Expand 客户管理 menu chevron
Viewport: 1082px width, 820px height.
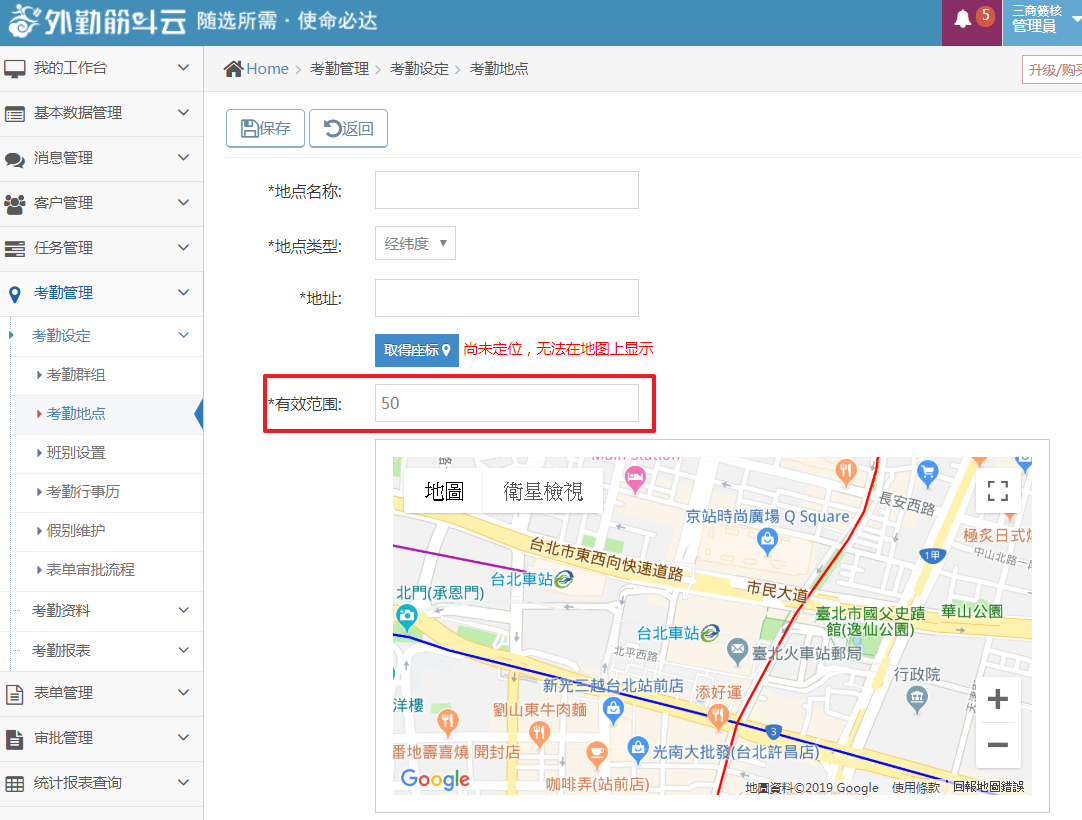(184, 203)
